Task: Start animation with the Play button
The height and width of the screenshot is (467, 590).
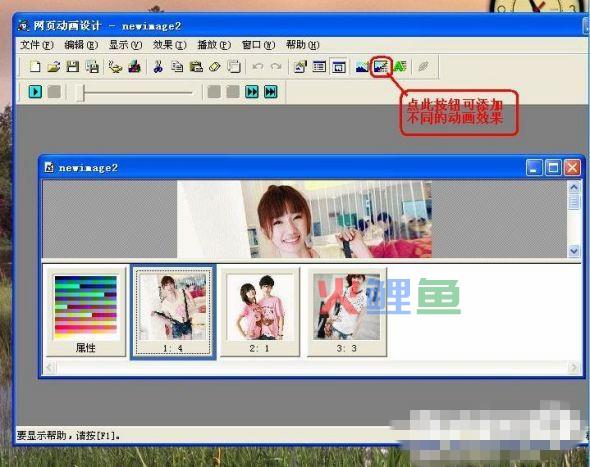Action: (x=35, y=92)
